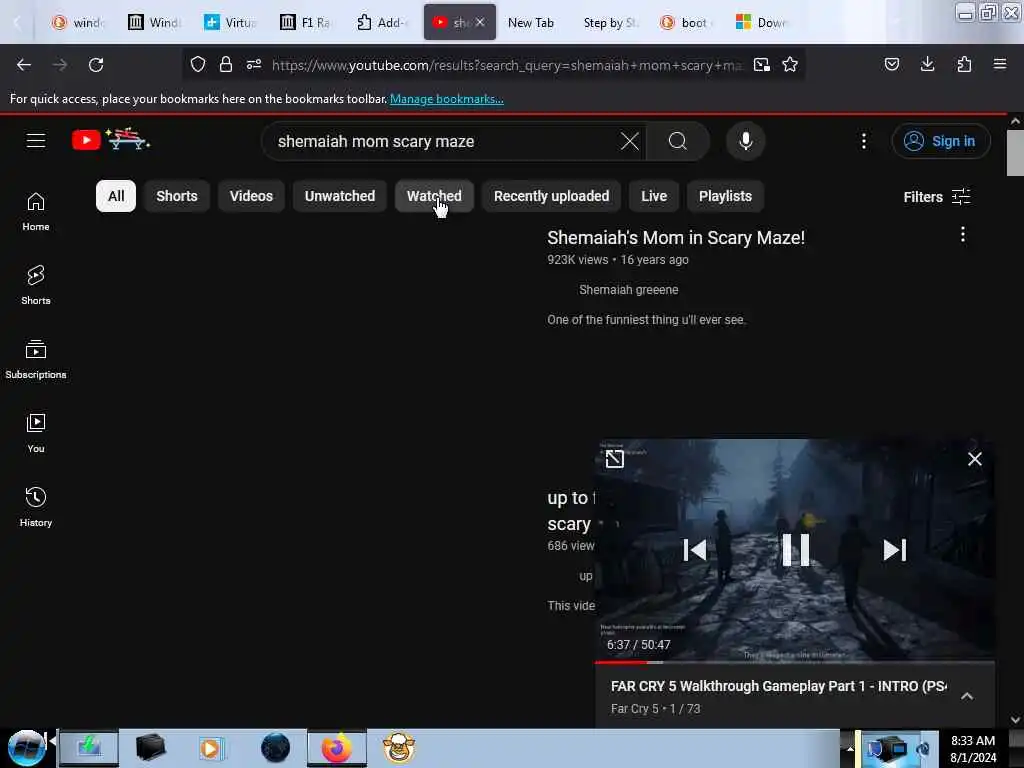Image resolution: width=1024 pixels, height=768 pixels.
Task: Open the FAR CRY 5 Walkthrough title
Action: tap(778, 686)
